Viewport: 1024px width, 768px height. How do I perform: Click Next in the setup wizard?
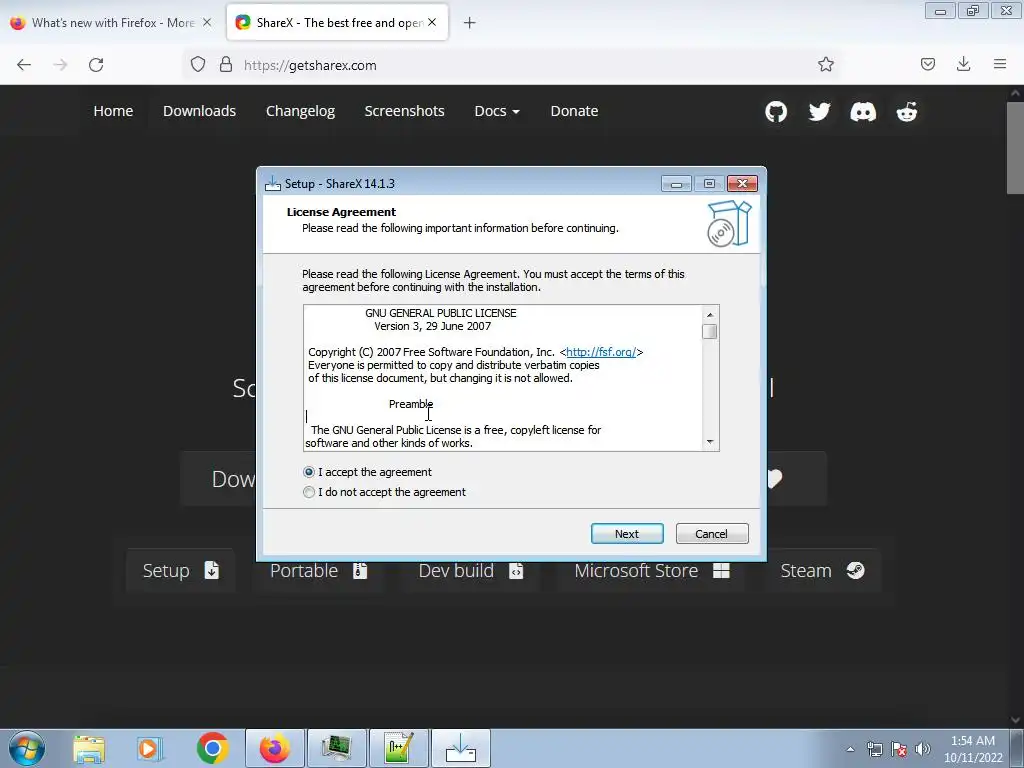point(627,534)
